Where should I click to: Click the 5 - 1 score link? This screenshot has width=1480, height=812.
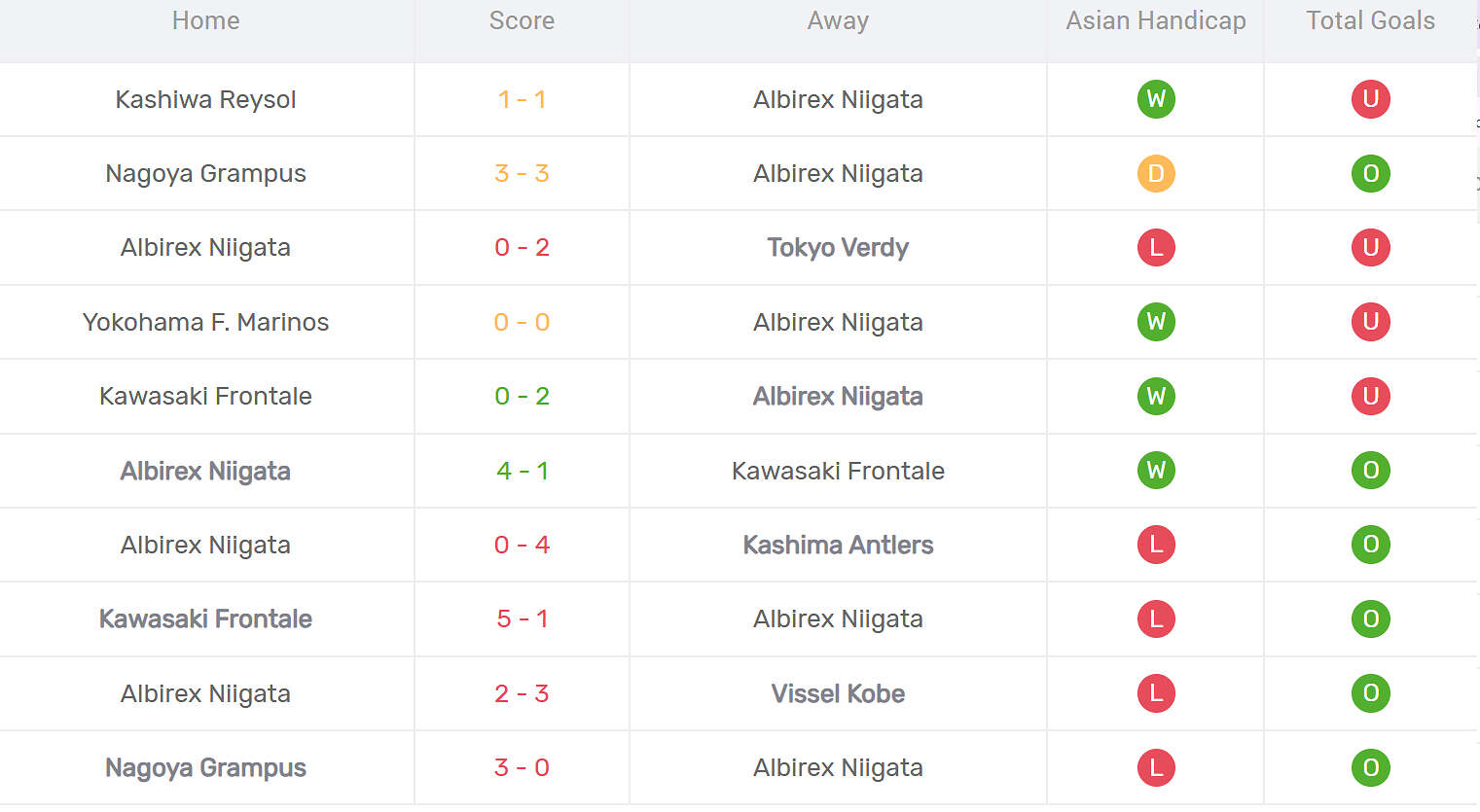523,619
